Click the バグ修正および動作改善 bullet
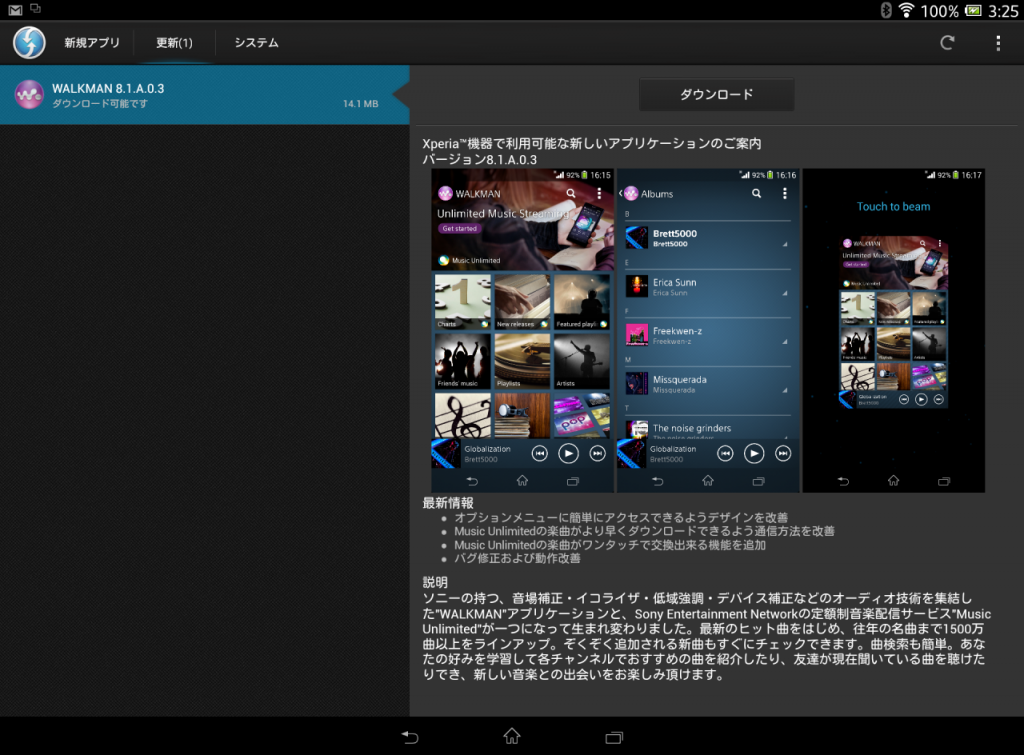This screenshot has width=1024, height=755. (x=517, y=558)
